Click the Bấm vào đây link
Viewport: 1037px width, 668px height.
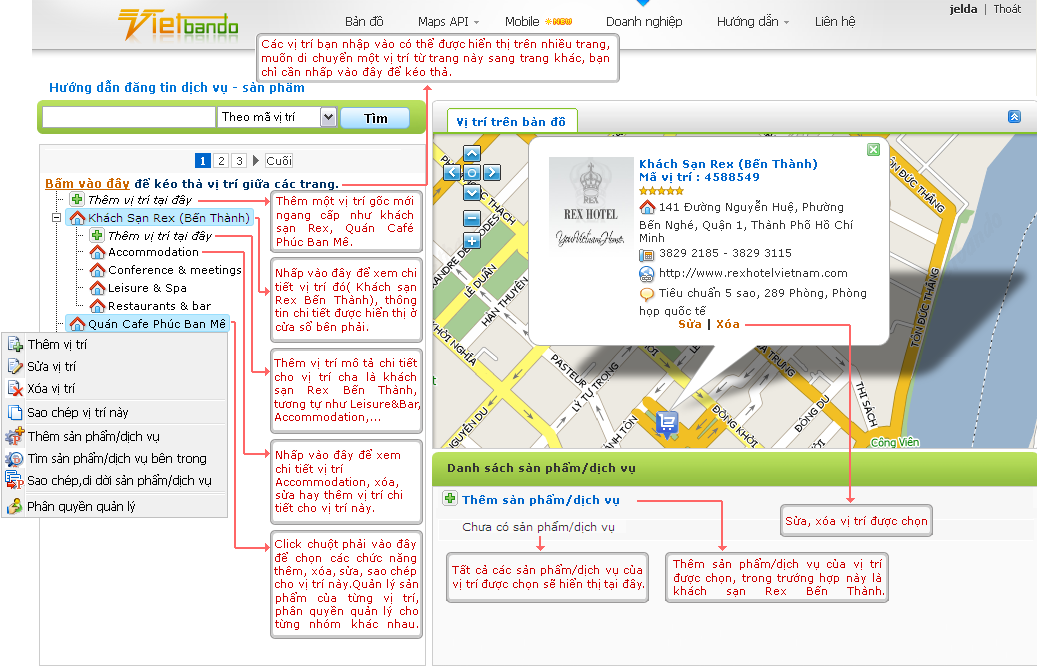[87, 184]
